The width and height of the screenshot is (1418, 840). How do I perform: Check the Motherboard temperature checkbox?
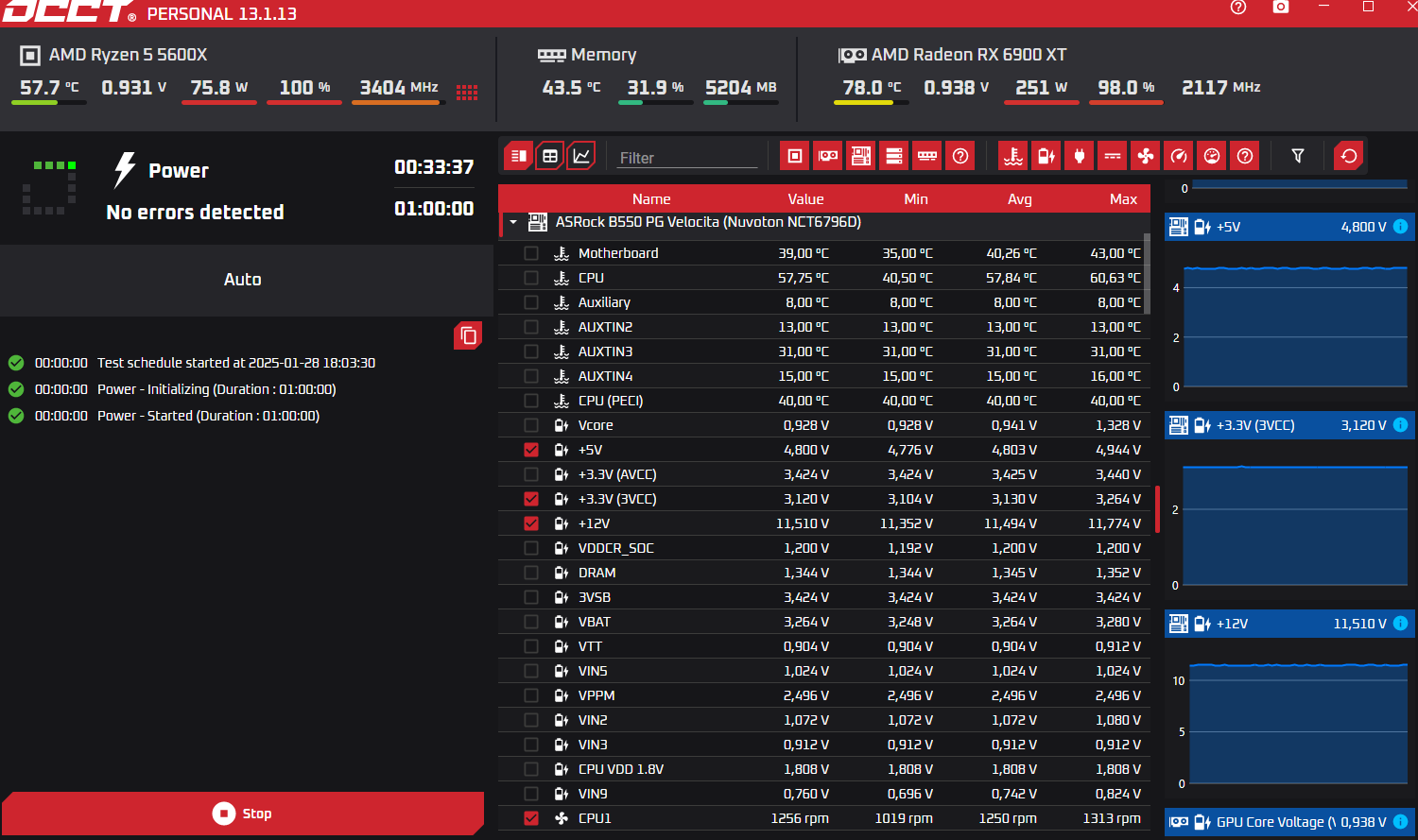coord(531,253)
